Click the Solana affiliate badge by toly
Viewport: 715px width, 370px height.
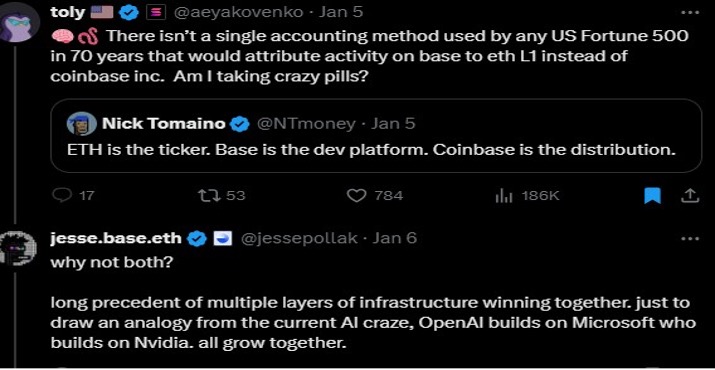(x=153, y=13)
